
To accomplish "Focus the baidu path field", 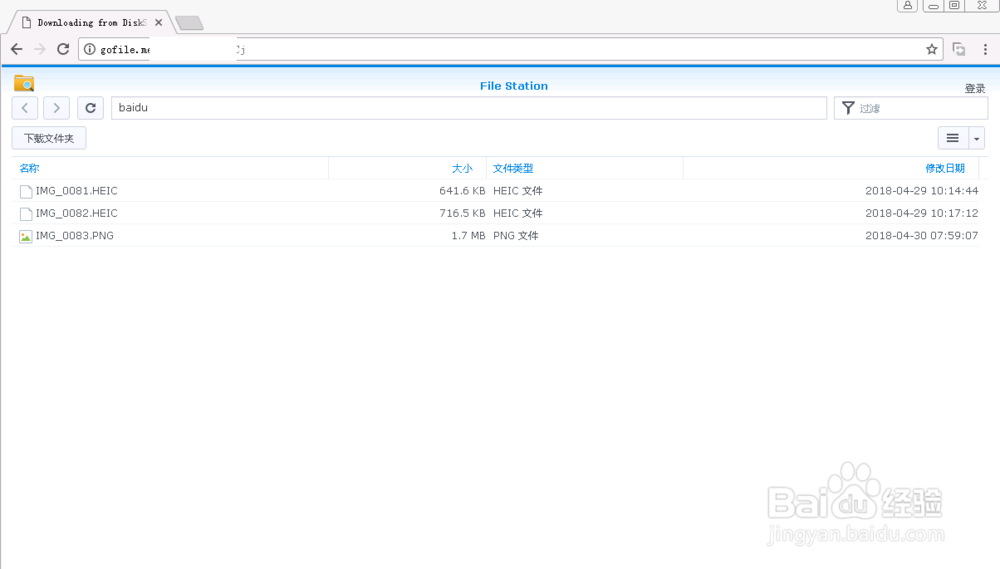I will point(469,108).
